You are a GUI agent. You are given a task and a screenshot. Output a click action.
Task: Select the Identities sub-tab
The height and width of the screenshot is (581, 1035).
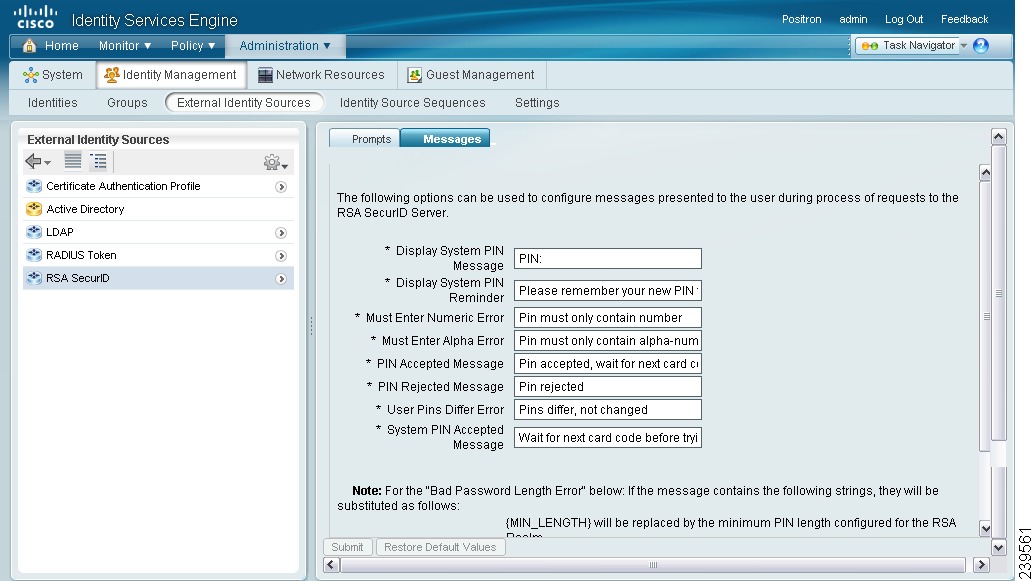53,103
